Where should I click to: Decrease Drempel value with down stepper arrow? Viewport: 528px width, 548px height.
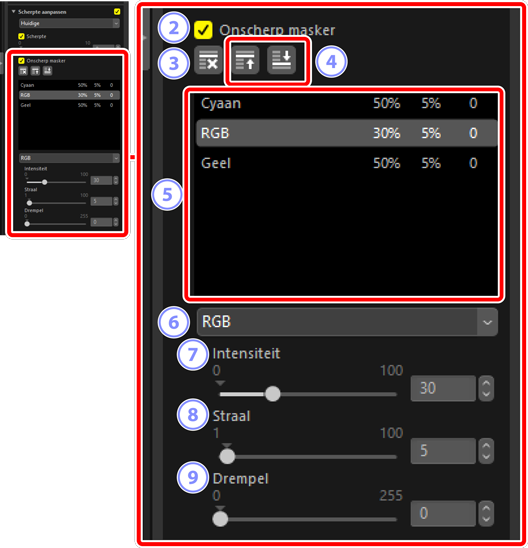tap(486, 519)
